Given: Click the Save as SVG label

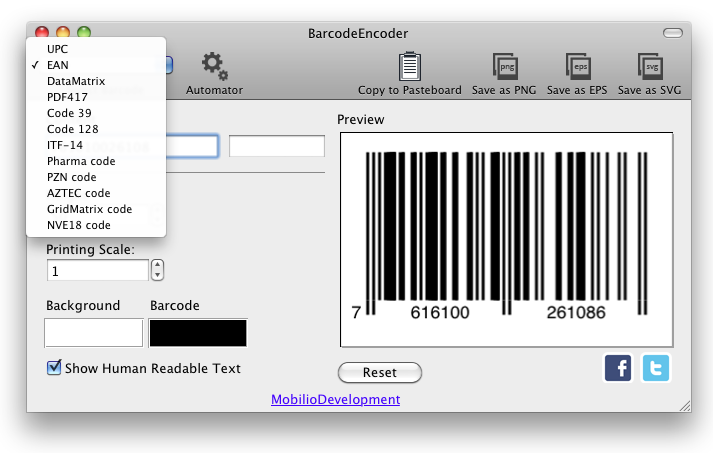Looking at the screenshot, I should 650,90.
